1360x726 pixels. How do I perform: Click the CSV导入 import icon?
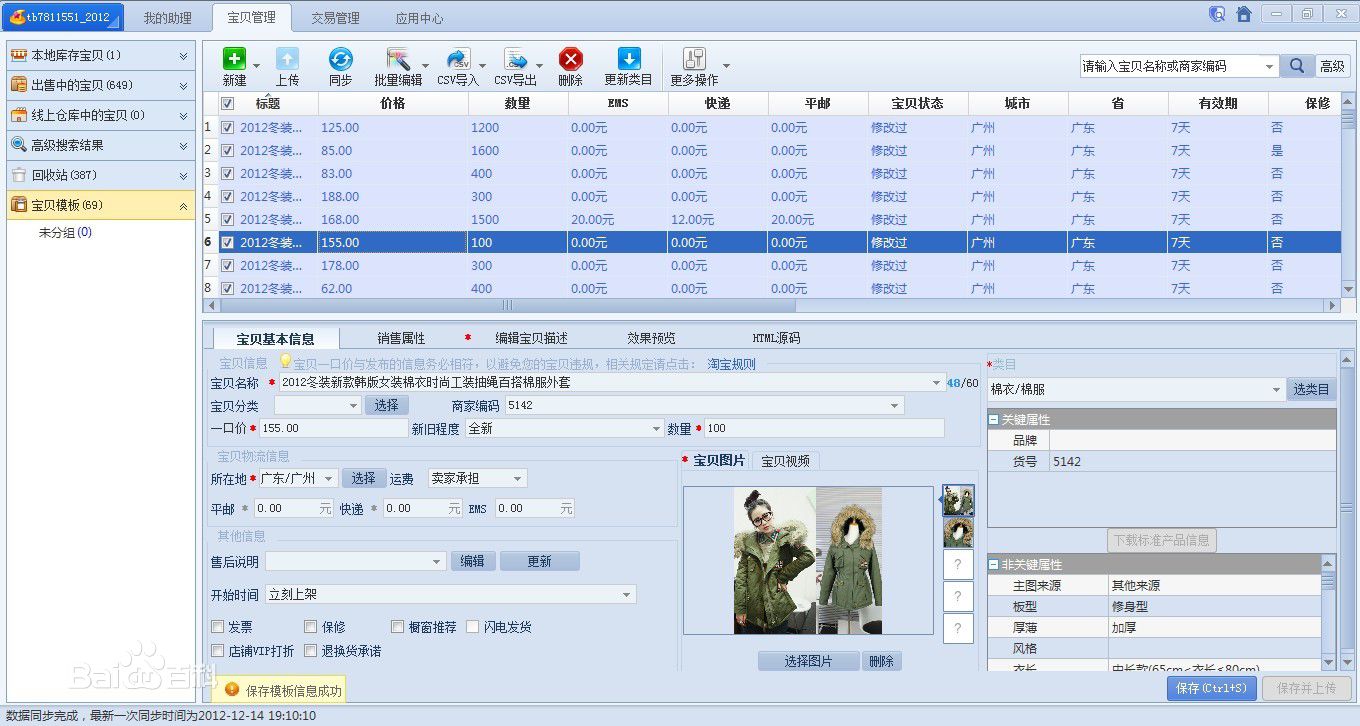(457, 59)
